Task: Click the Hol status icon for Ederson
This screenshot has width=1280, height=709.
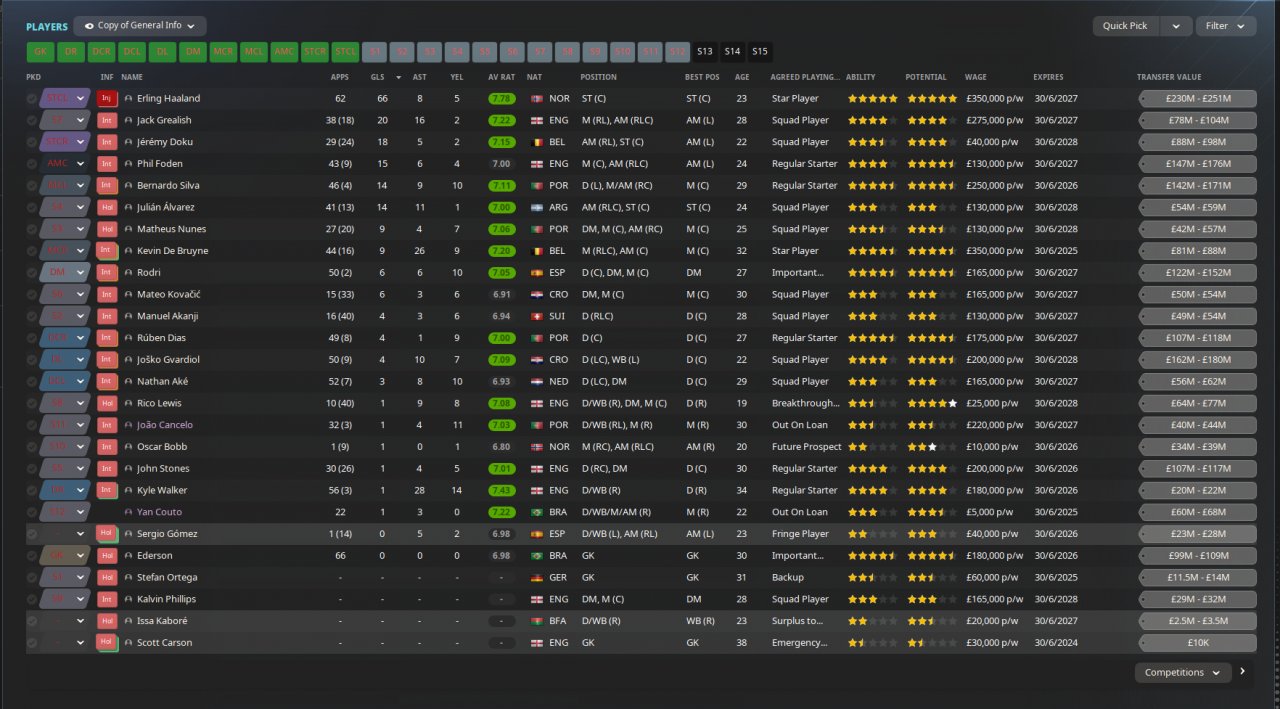Action: (x=108, y=555)
